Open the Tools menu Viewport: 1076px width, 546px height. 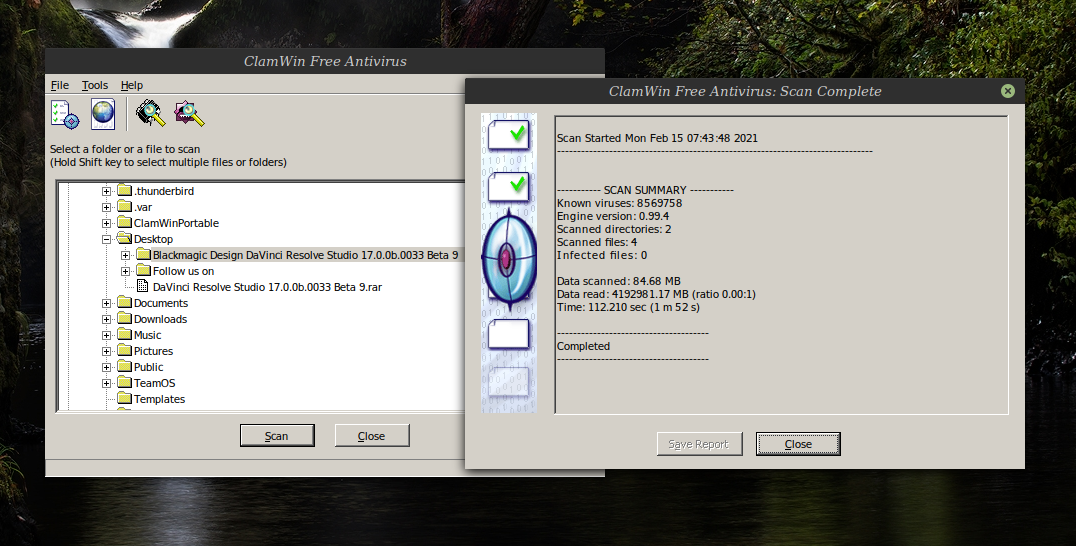pyautogui.click(x=95, y=85)
